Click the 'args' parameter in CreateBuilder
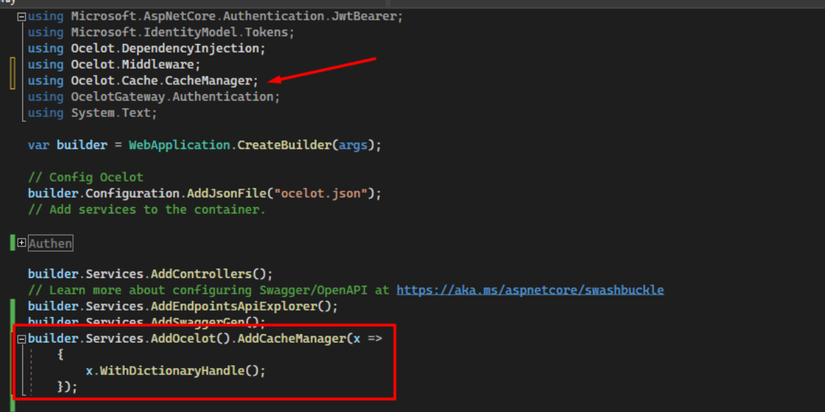 pyautogui.click(x=353, y=145)
